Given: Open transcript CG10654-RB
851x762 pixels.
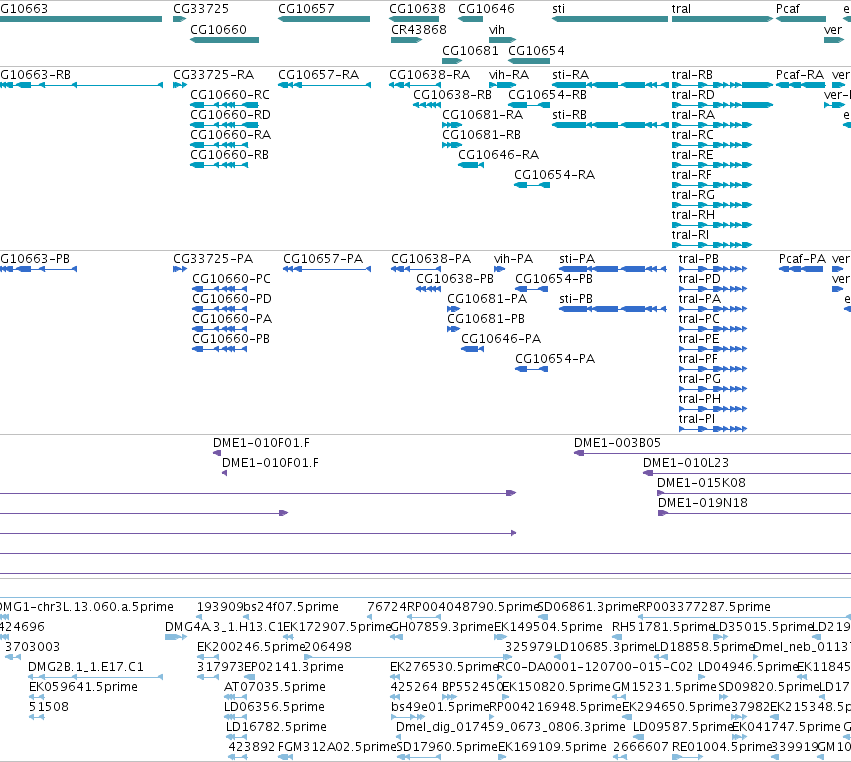Looking at the screenshot, I should tap(547, 94).
